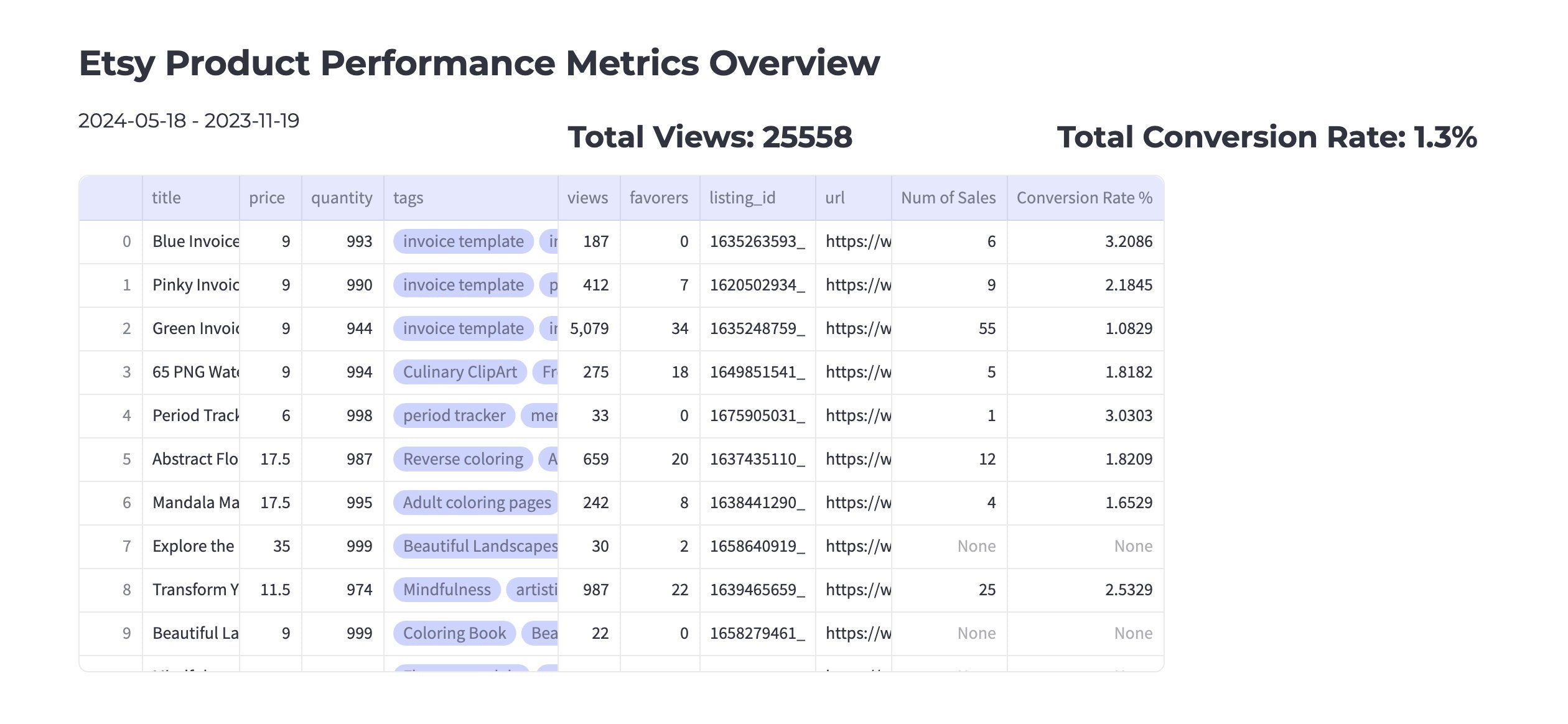Click the 65 PNG Water title cell
Screen dimensions: 1568x724
click(191, 373)
